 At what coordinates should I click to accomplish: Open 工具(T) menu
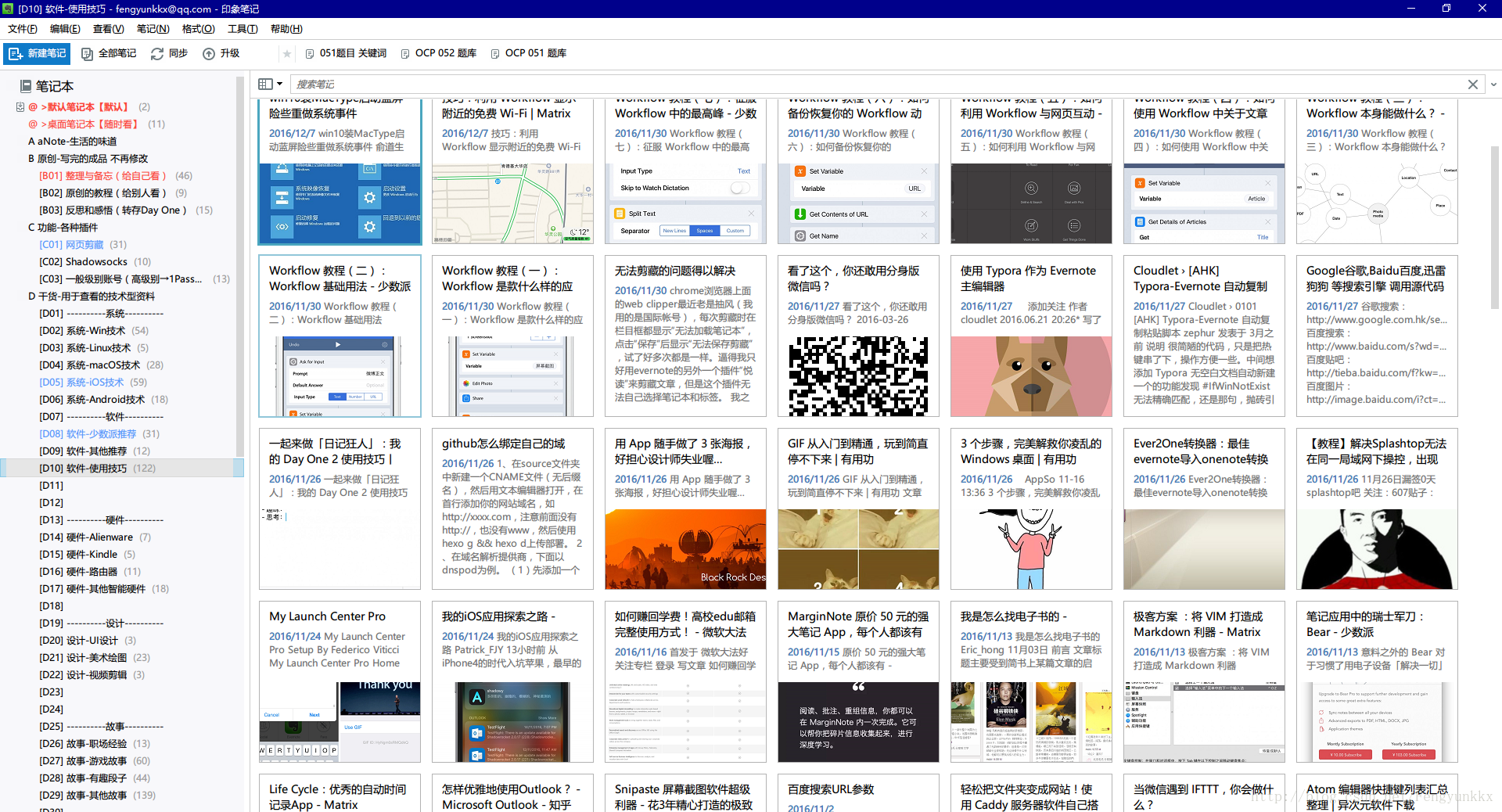point(243,29)
